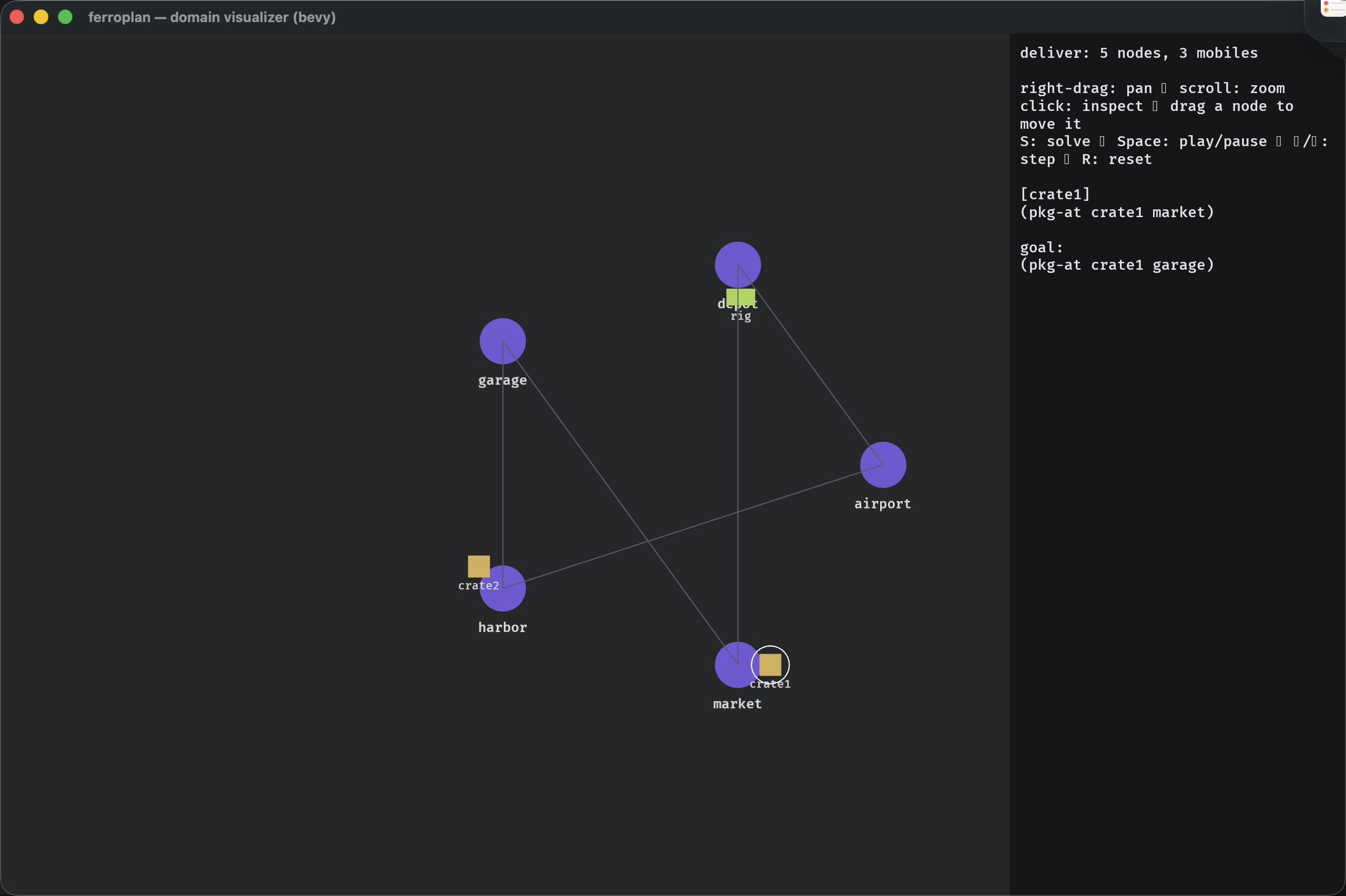Click '(pkg-at crate1 market)' fact line
The width and height of the screenshot is (1346, 896).
point(1117,212)
